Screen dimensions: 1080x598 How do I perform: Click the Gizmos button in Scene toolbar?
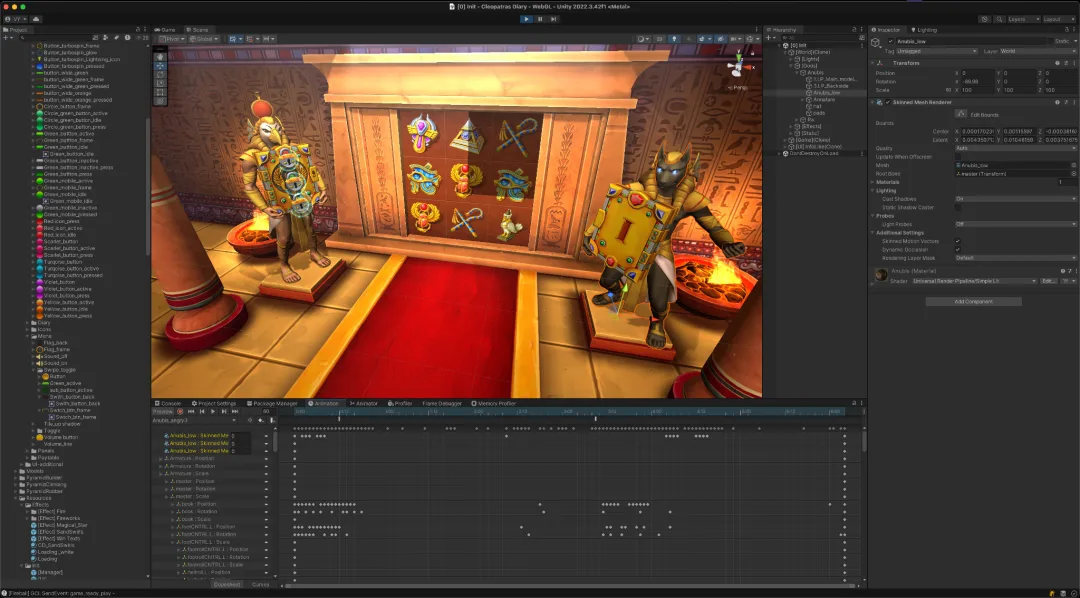pyautogui.click(x=753, y=39)
